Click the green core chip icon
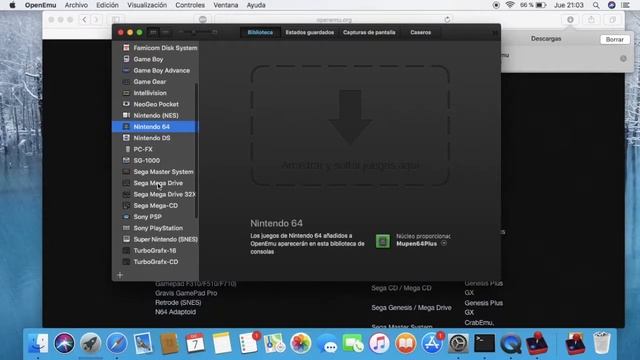This screenshot has width=640, height=360. (x=382, y=241)
